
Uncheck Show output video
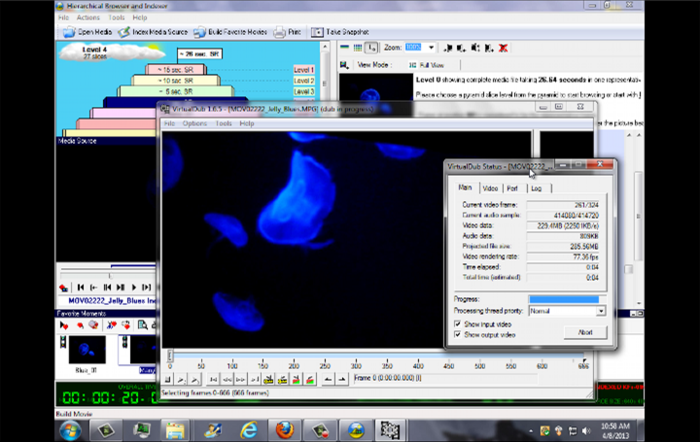[x=459, y=334]
